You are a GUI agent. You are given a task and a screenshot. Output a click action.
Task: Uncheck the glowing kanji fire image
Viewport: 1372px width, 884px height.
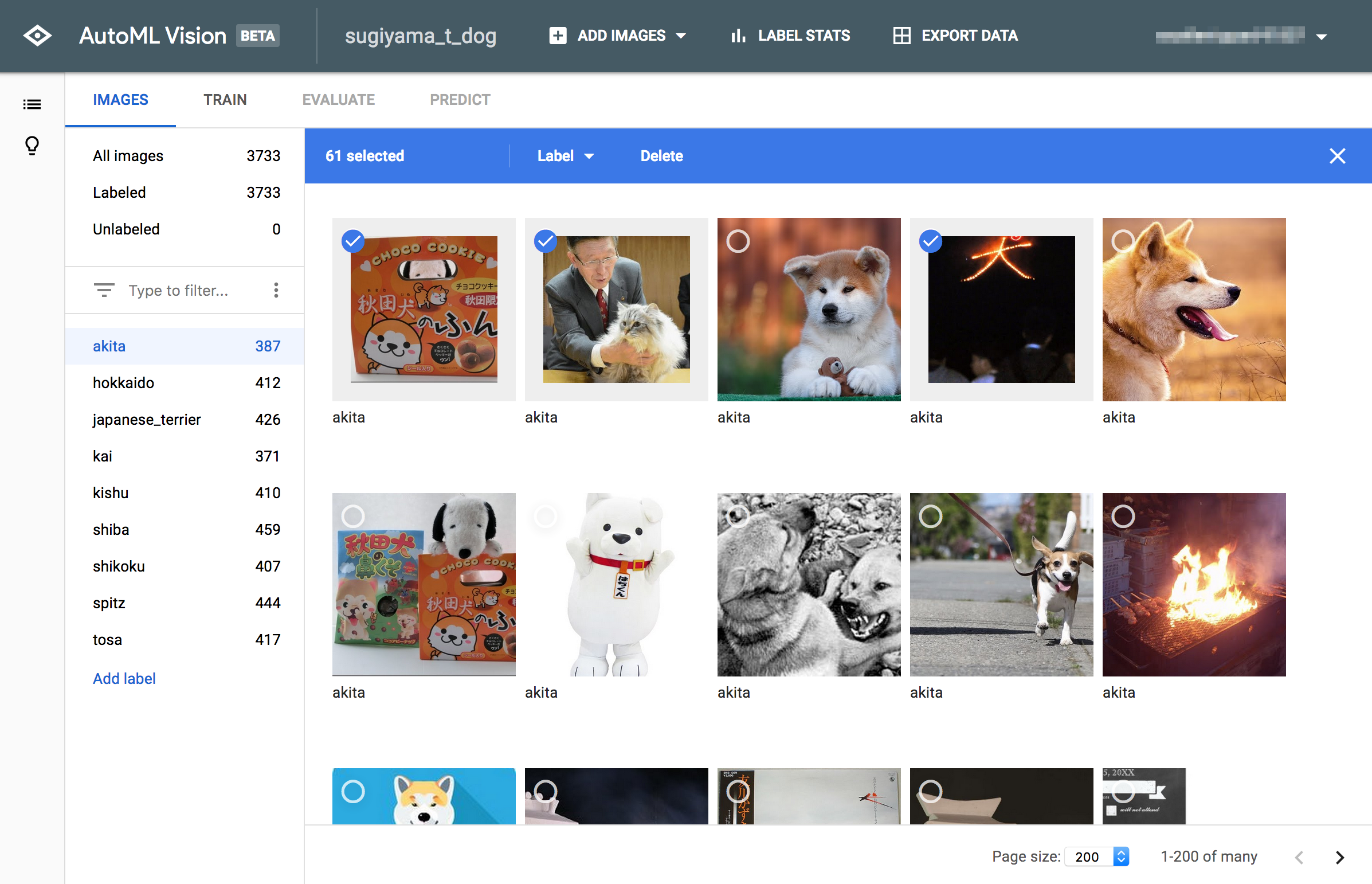pos(930,241)
